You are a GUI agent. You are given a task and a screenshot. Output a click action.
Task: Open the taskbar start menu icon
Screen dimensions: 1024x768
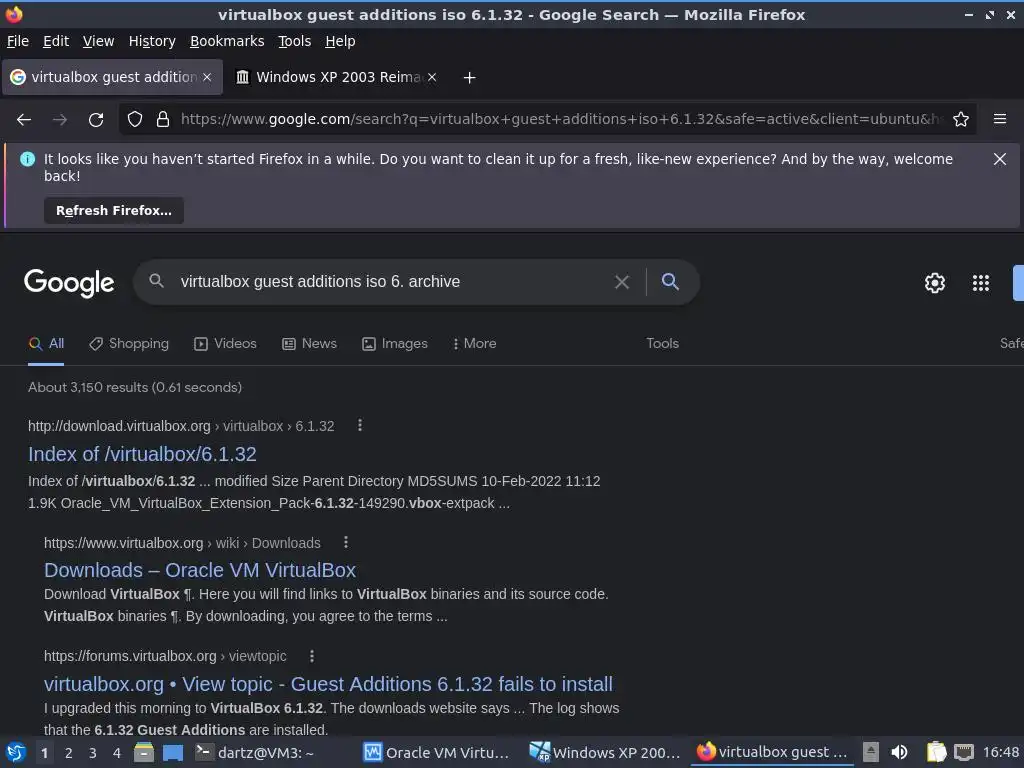pyautogui.click(x=16, y=752)
